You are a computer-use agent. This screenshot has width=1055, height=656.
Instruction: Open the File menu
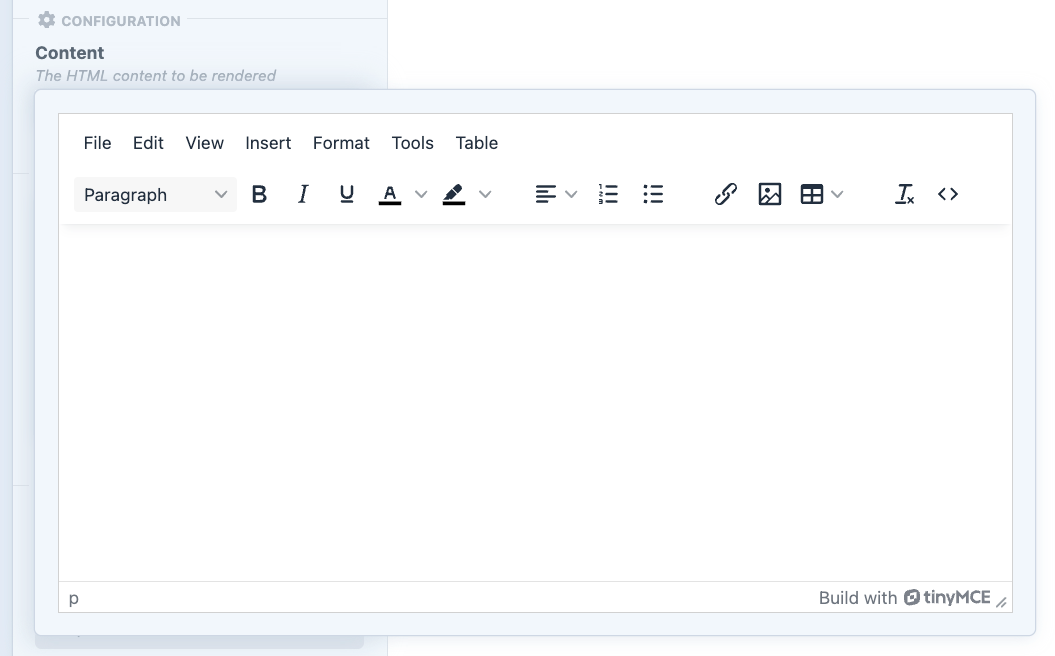pyautogui.click(x=97, y=143)
